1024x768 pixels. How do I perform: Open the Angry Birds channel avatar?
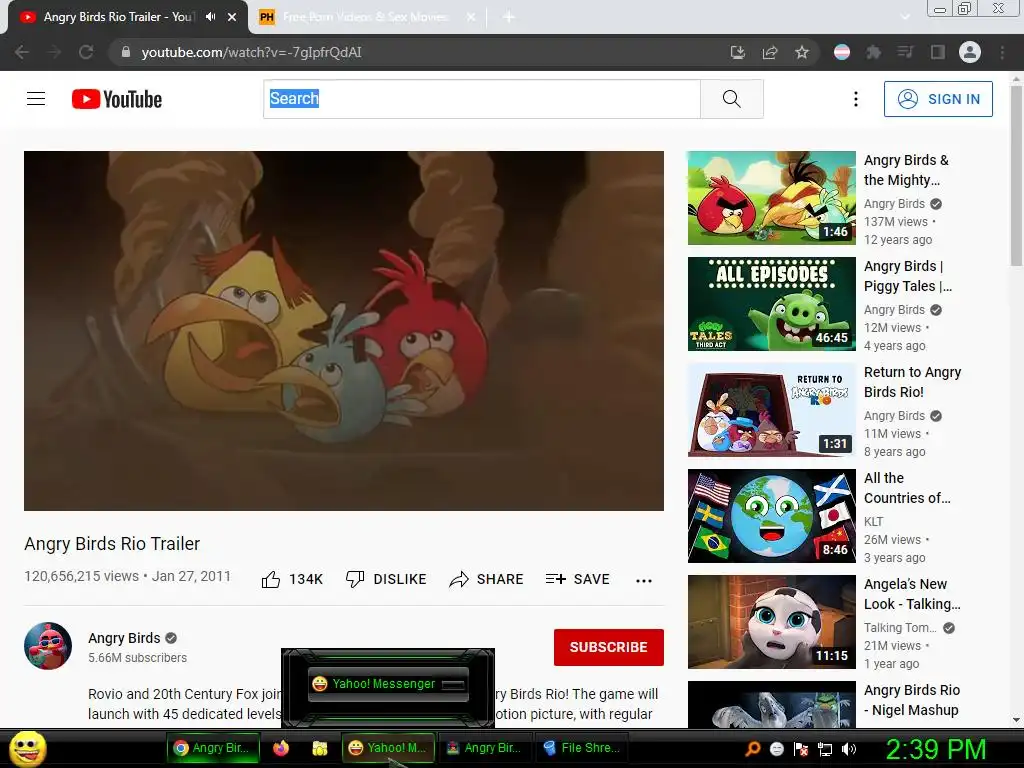click(48, 646)
